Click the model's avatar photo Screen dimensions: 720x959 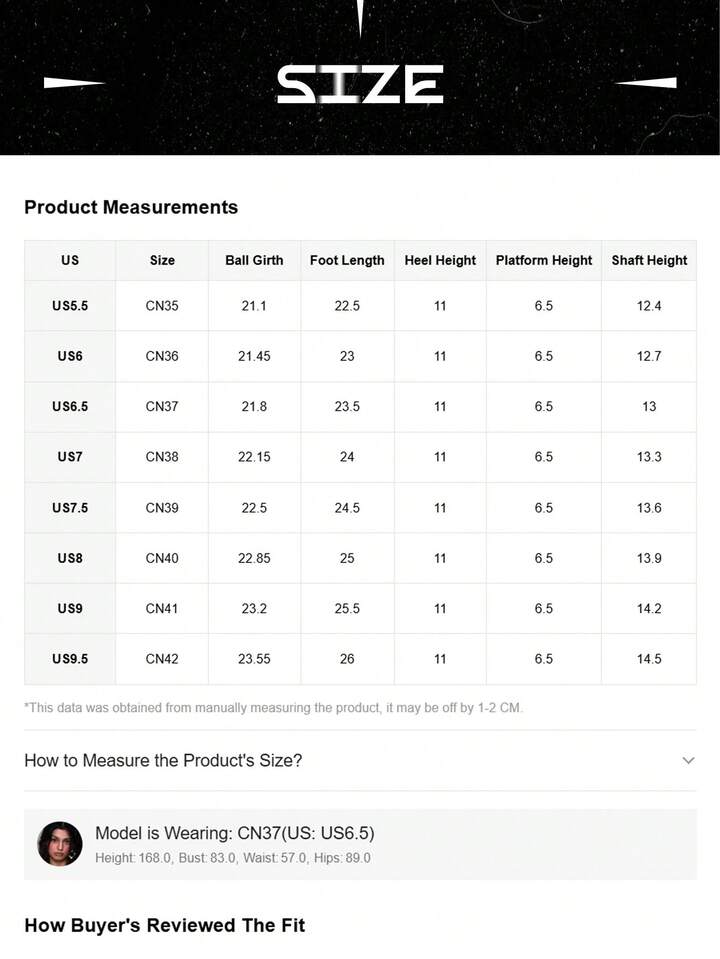pyautogui.click(x=60, y=844)
